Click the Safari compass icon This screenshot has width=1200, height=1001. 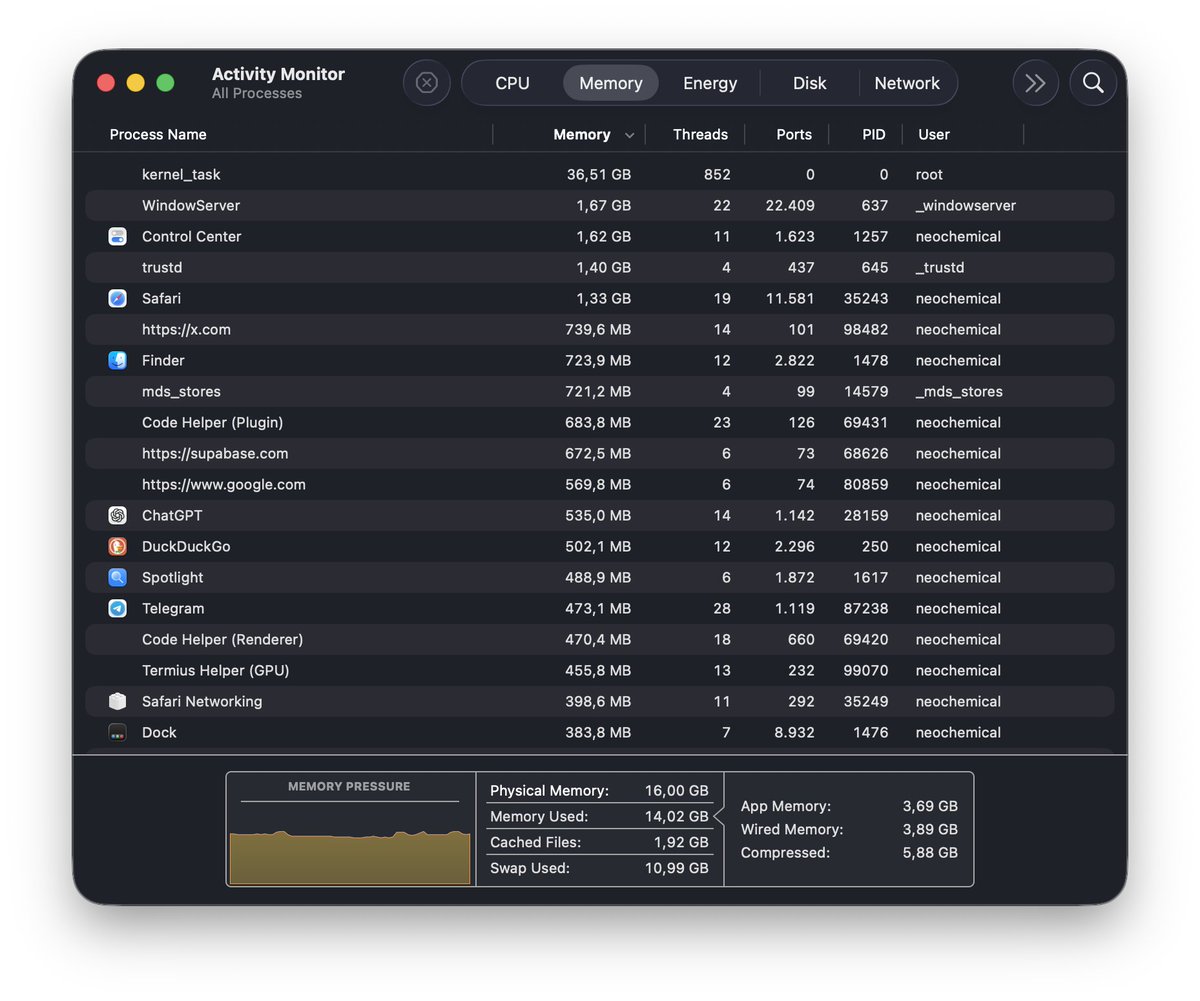point(117,299)
